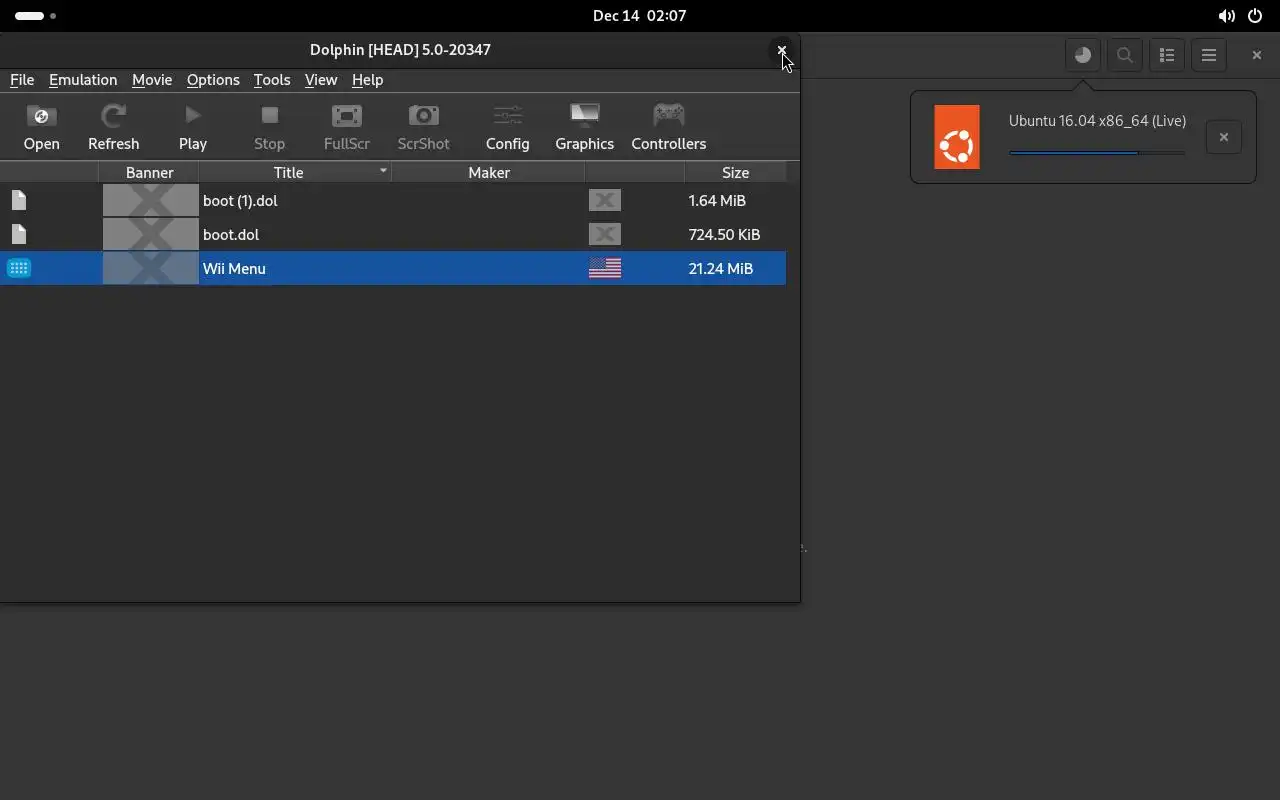
Task: Open the Emulation menu
Action: 83,80
